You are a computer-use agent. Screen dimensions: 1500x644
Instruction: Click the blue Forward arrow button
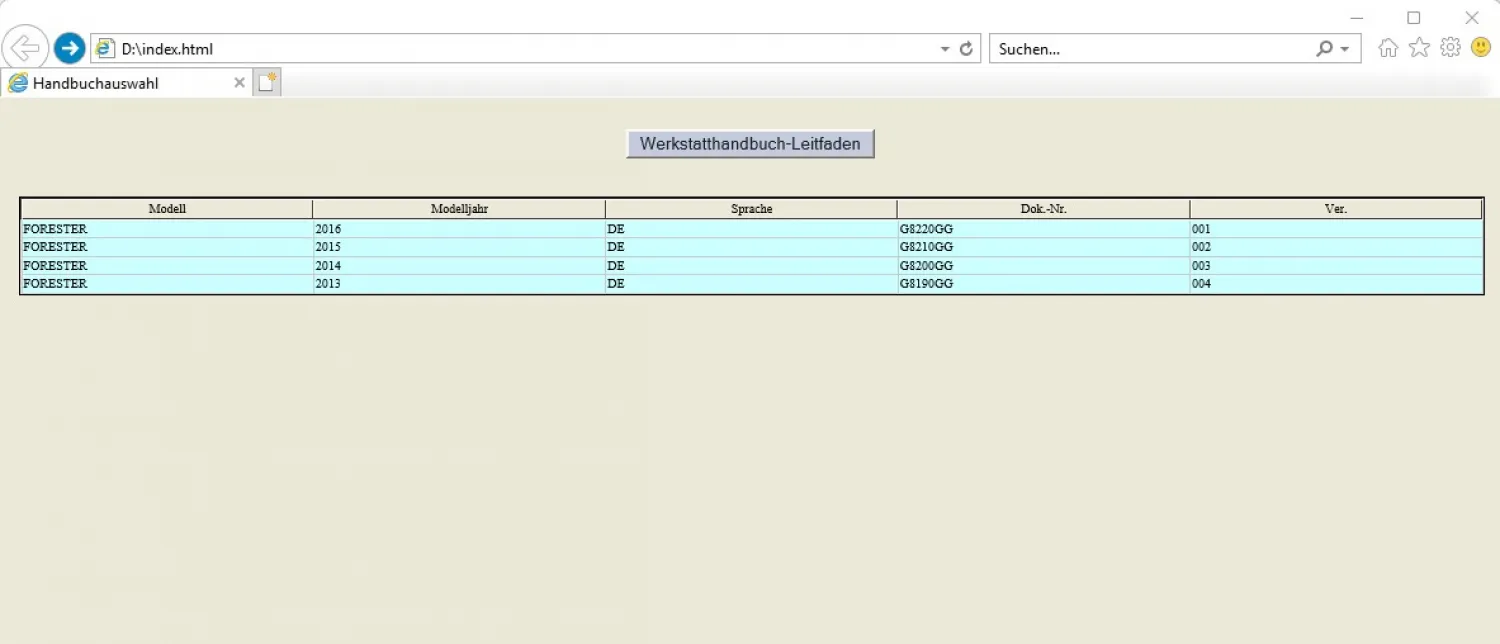69,48
